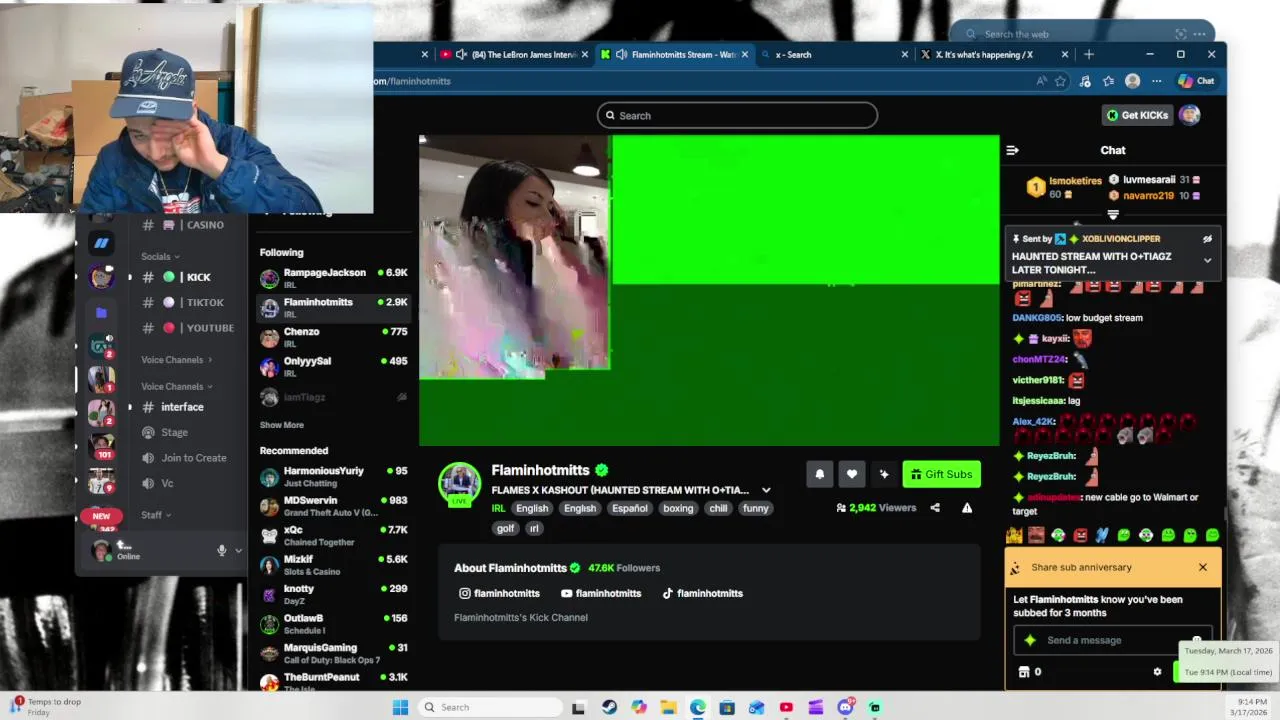Open HarmoniousYuriy recommended channel
This screenshot has height=720, width=1280.
333,476
